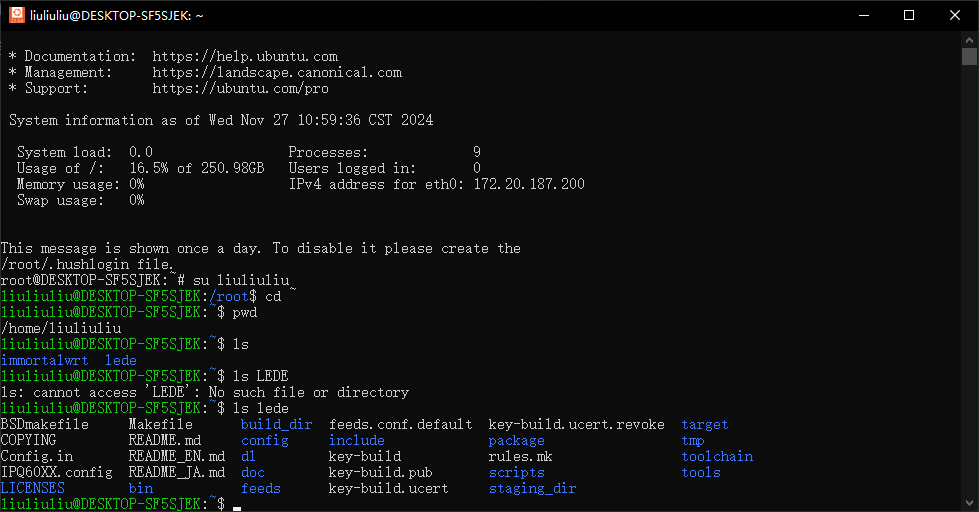Minimize the terminal window
This screenshot has width=979, height=512.
tap(864, 15)
